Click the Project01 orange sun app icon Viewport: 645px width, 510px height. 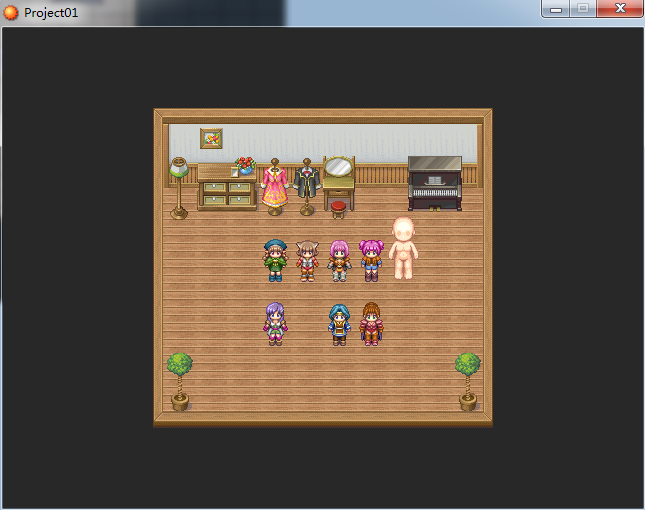pos(10,13)
